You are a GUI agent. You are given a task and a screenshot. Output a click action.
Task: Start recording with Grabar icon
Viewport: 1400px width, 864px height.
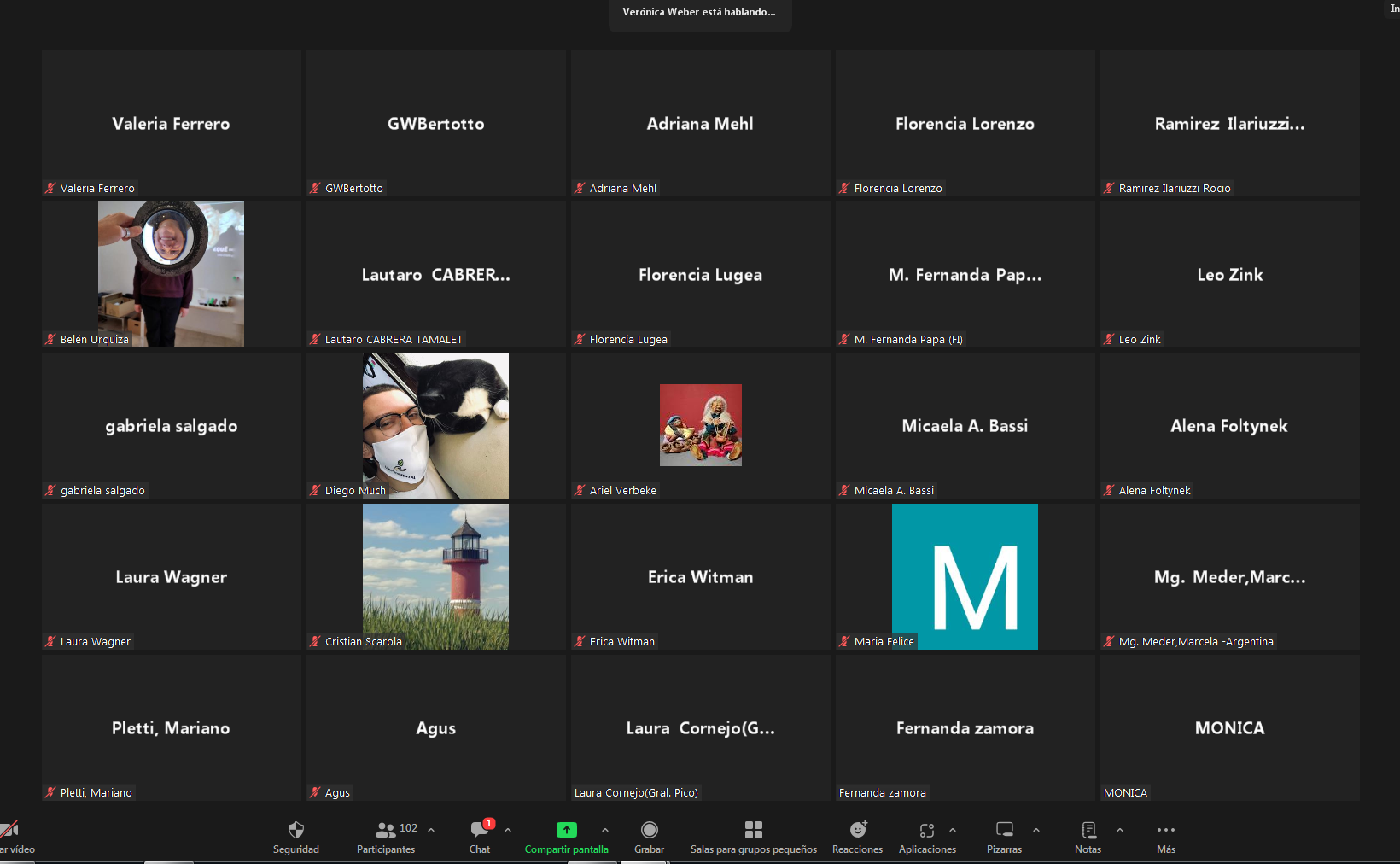point(650,830)
